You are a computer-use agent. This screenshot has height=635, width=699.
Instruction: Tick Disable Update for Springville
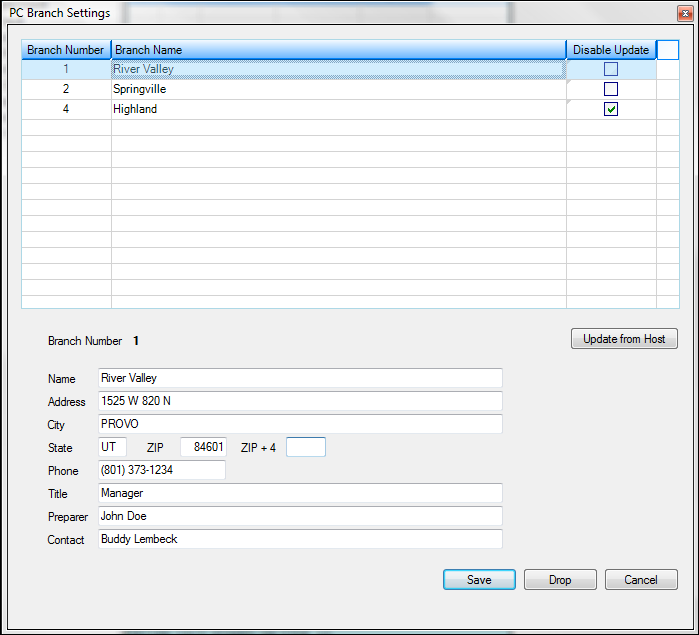[611, 89]
